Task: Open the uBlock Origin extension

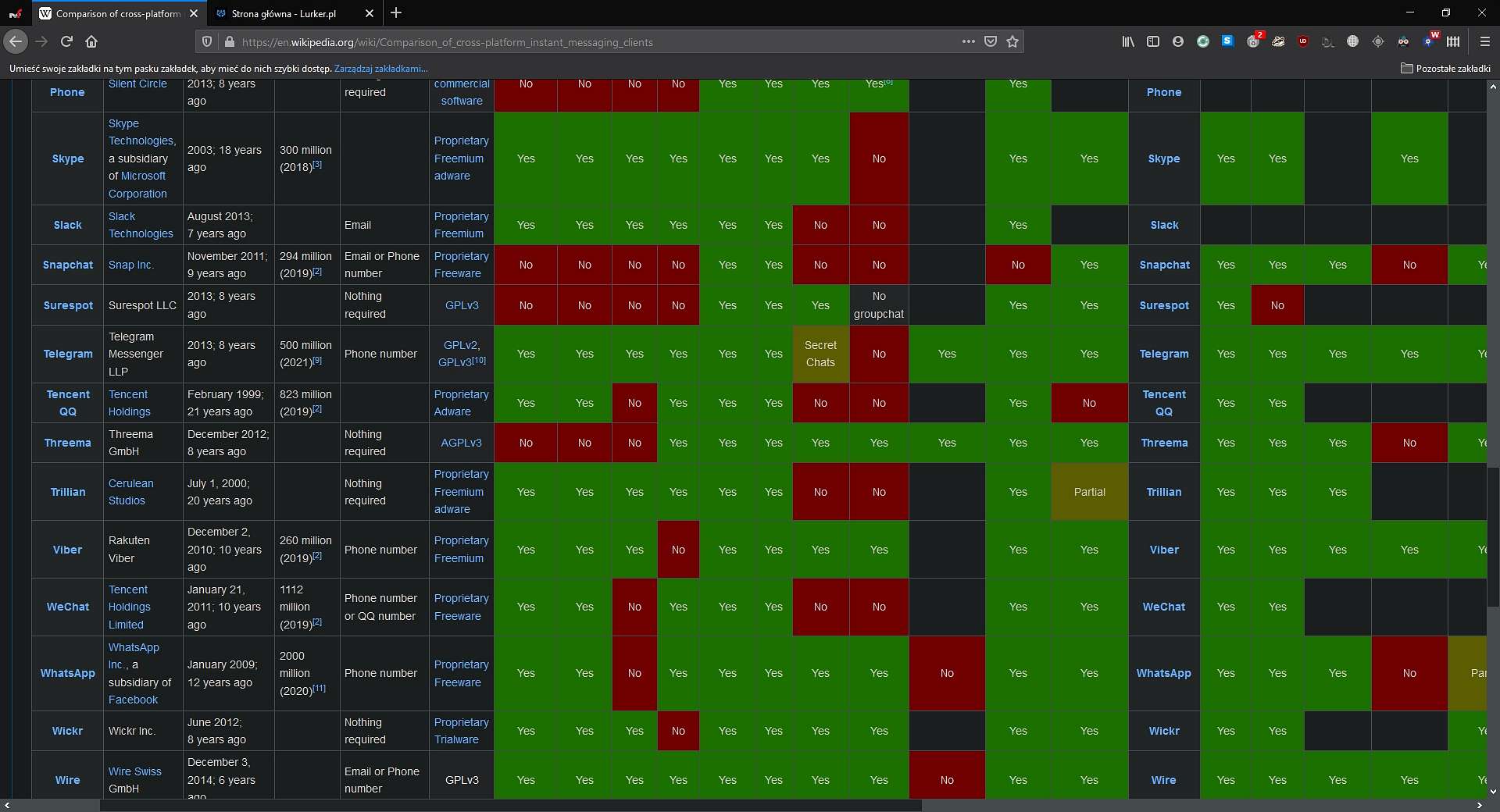Action: point(1303,42)
